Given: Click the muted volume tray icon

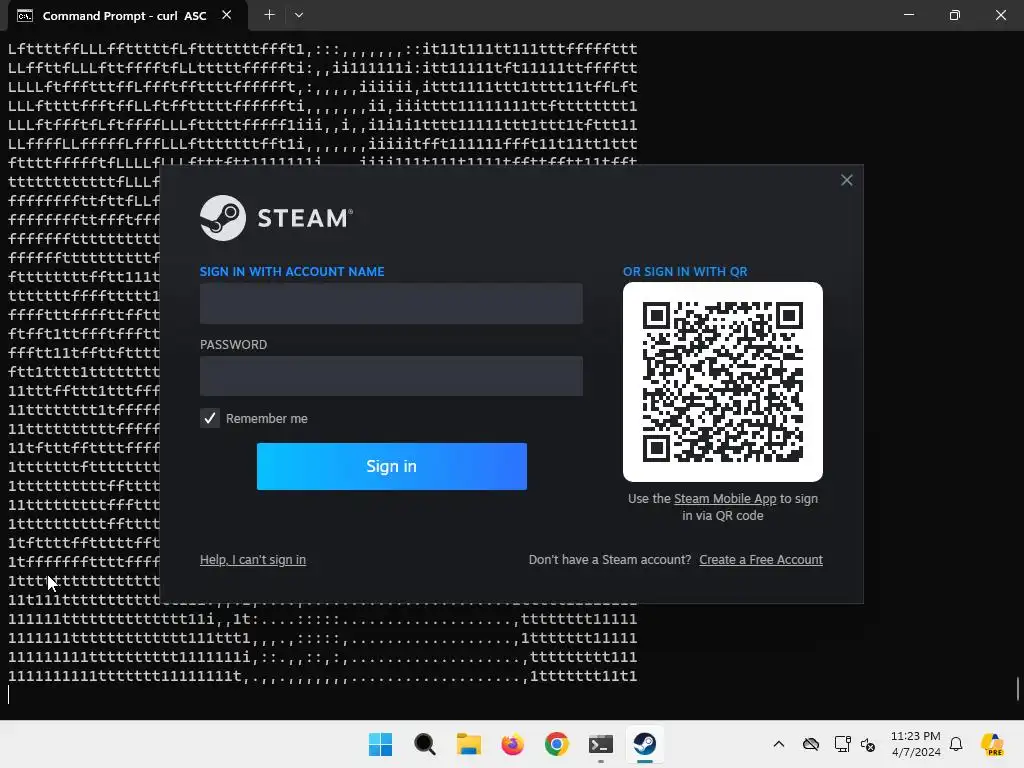Looking at the screenshot, I should pos(868,744).
